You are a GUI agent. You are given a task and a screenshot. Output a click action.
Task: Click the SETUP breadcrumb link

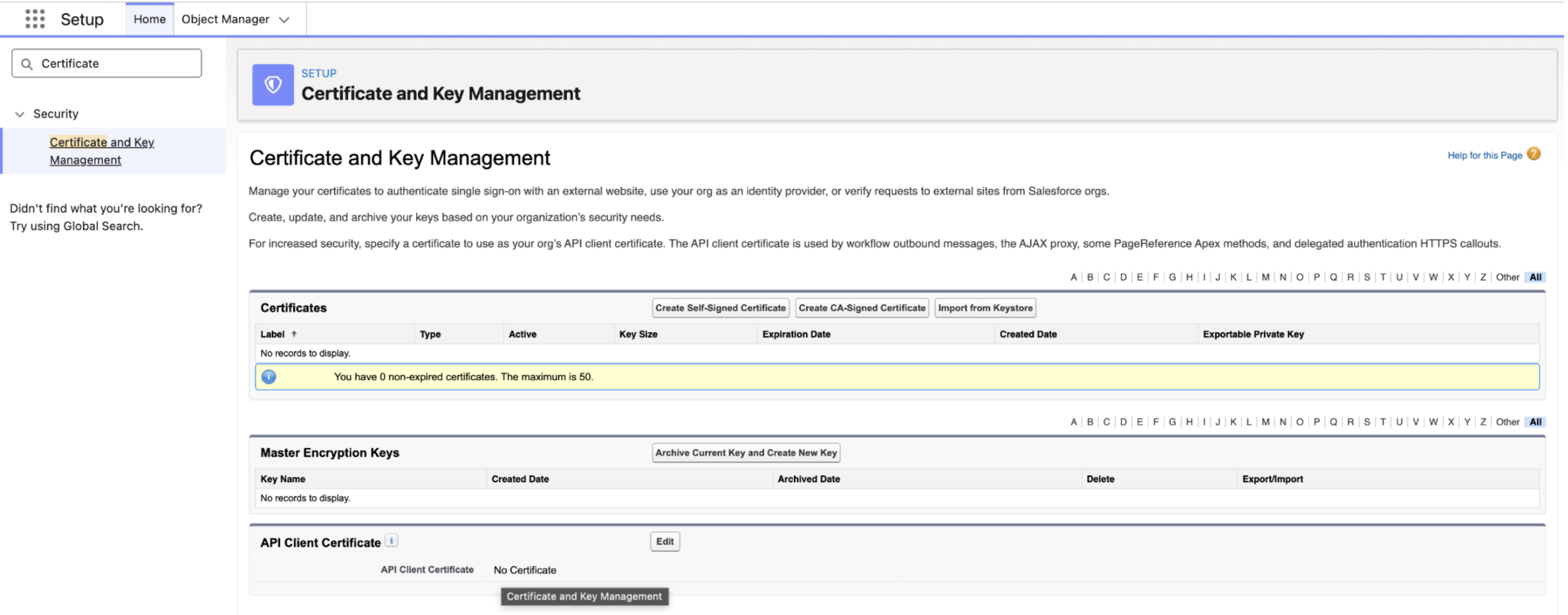point(318,73)
